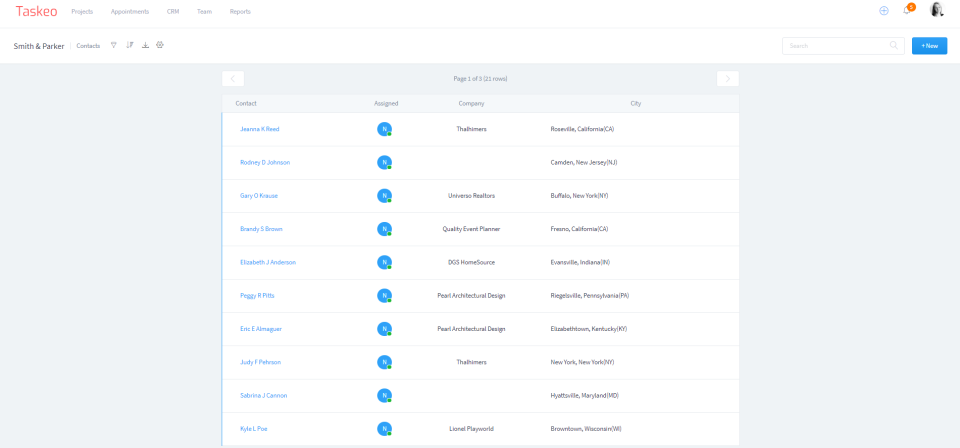Click assigned avatar for Kyle L Poe
This screenshot has height=448, width=960.
[384, 429]
